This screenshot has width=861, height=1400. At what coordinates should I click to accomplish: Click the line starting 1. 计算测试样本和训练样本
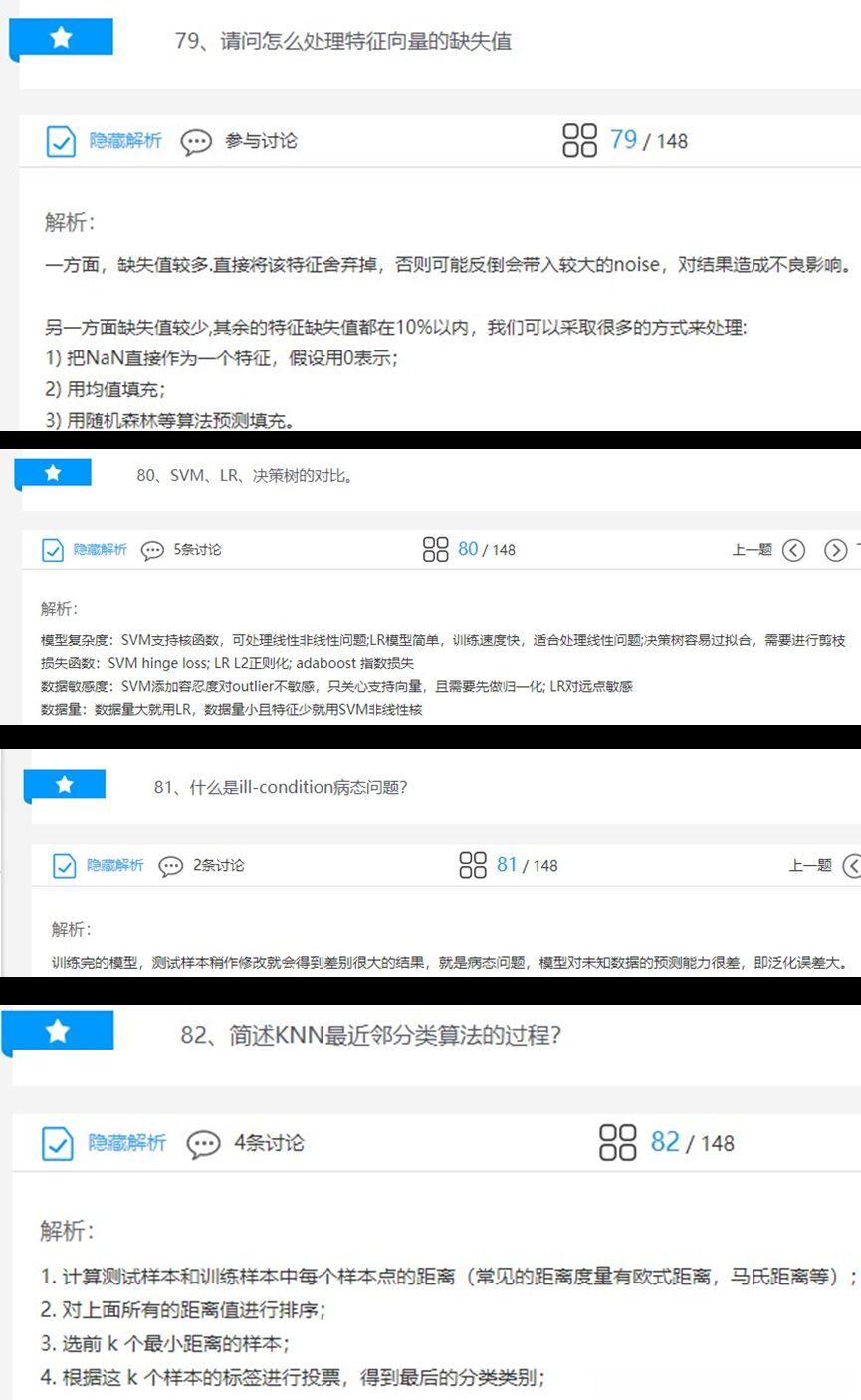(449, 1277)
